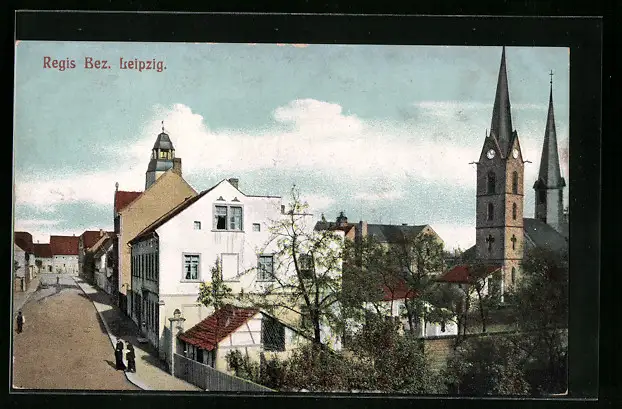Select the tall dark church spire
The width and height of the screenshot is (622, 409).
pos(501,100)
